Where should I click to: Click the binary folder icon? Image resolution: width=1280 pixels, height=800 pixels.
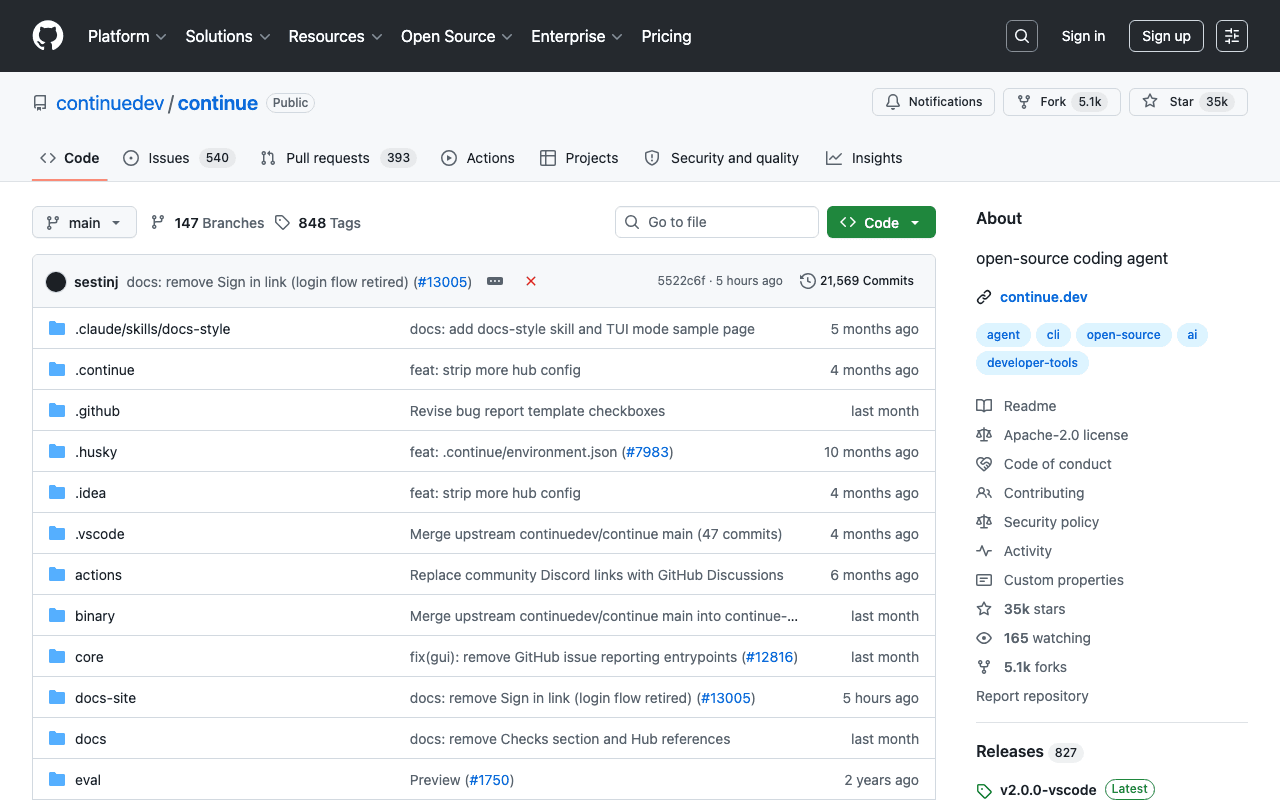57,616
